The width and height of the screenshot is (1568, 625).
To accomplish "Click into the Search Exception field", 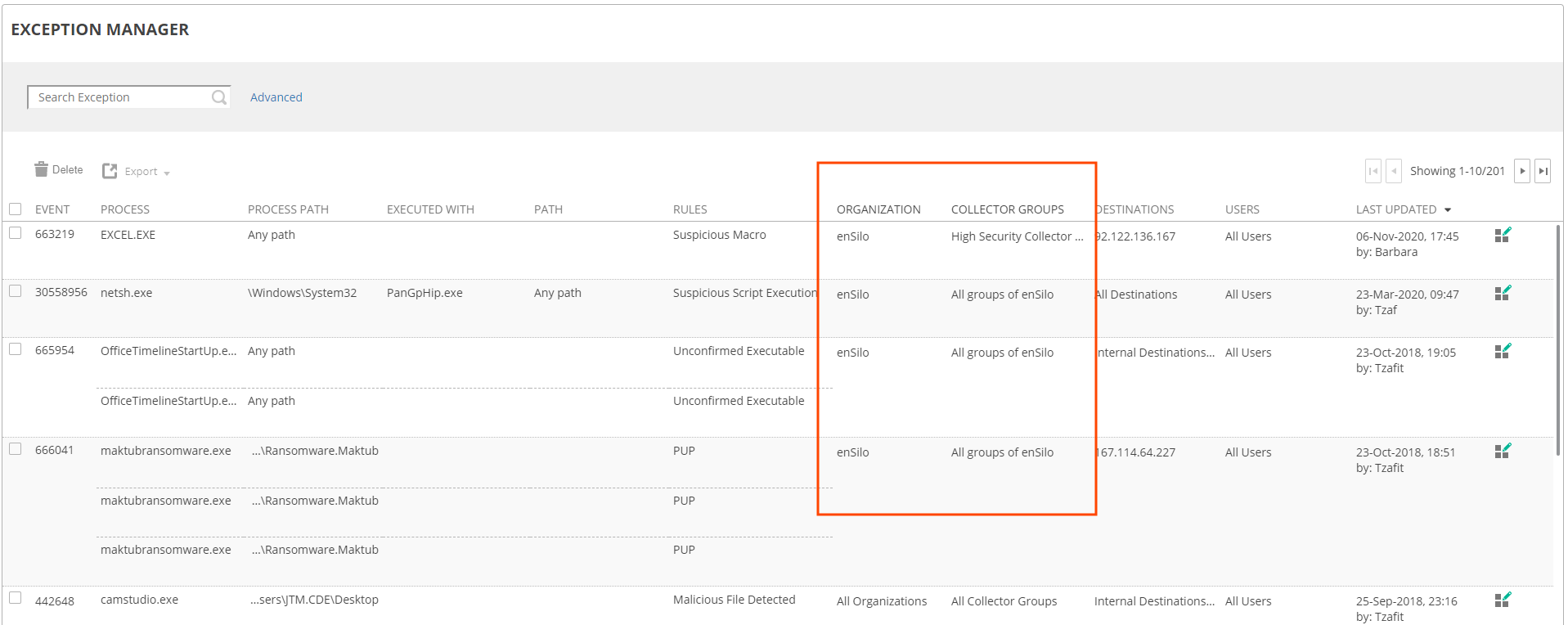I will [119, 97].
